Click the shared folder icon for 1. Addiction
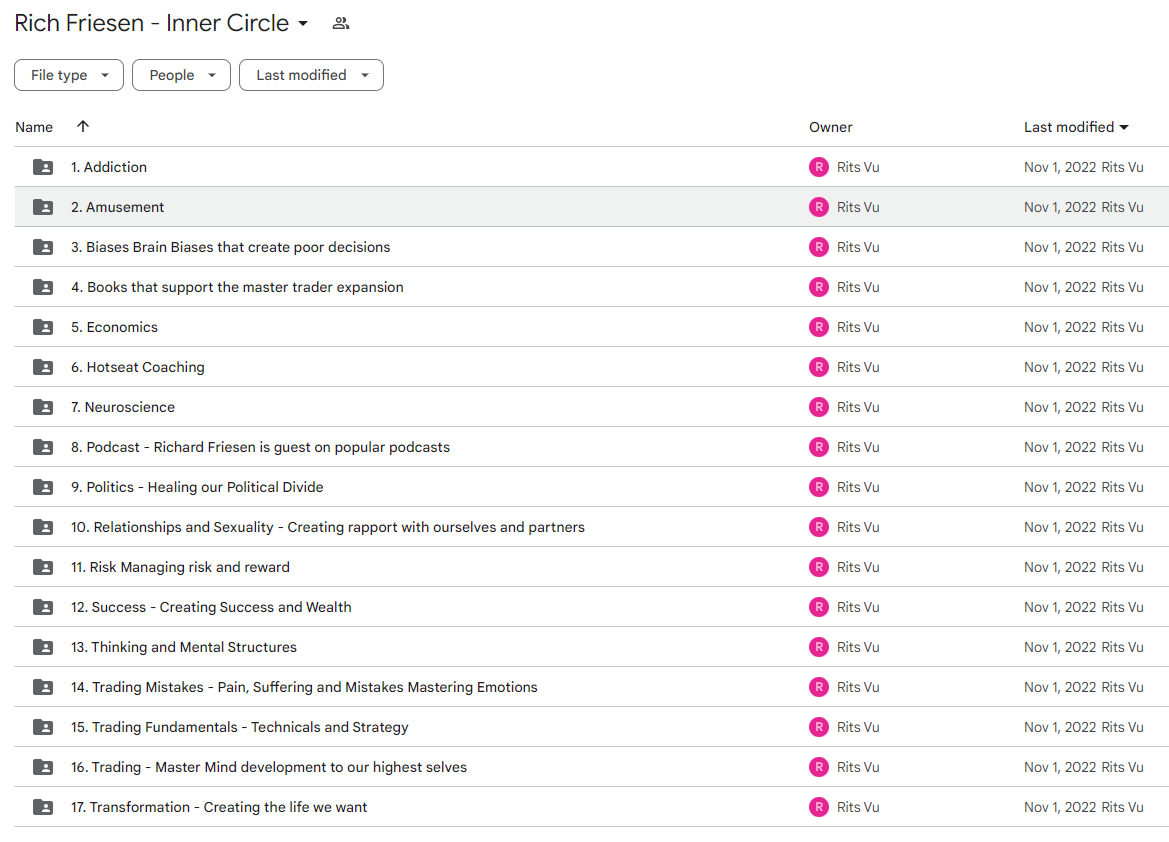The image size is (1169, 842). 43,167
